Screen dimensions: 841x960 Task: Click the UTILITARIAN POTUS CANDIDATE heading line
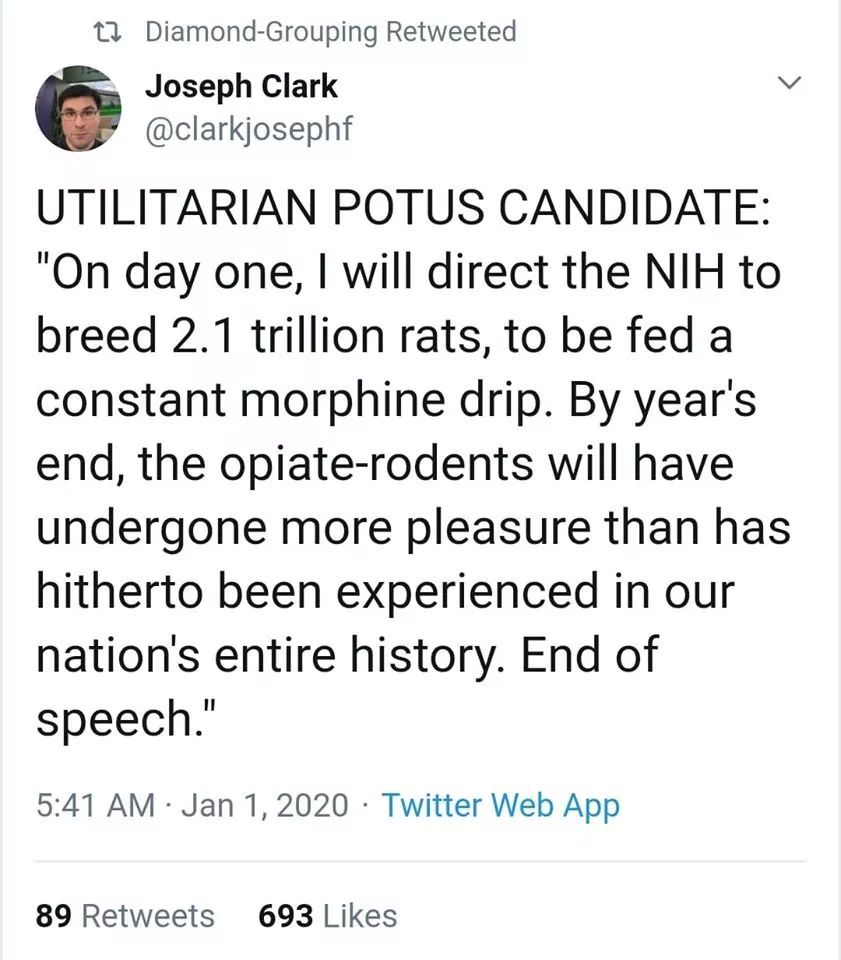click(x=402, y=213)
